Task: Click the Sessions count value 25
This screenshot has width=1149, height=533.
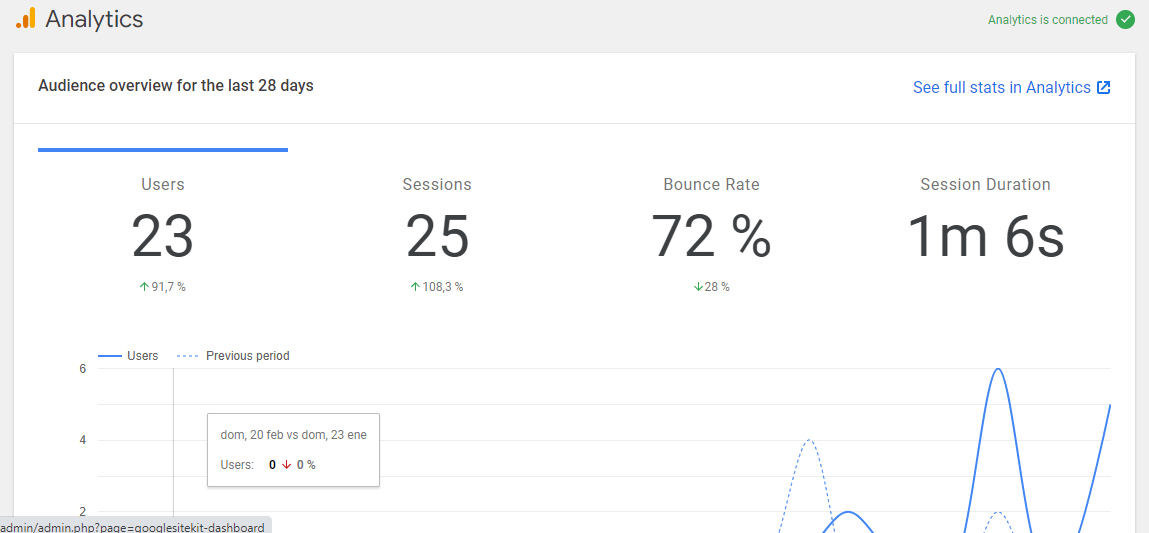Action: tap(437, 236)
